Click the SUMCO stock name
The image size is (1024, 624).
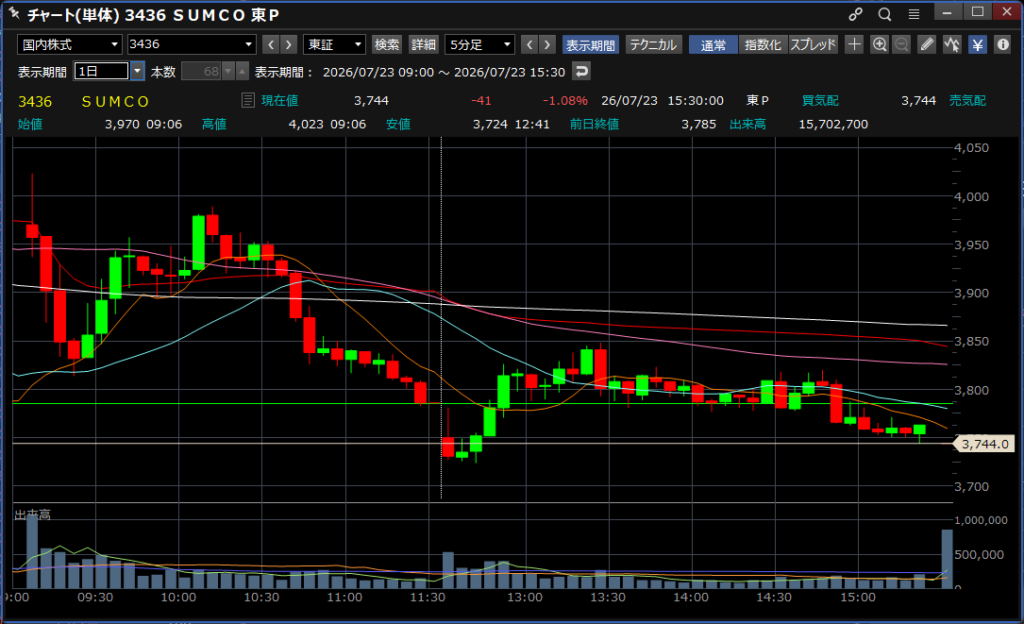116,101
